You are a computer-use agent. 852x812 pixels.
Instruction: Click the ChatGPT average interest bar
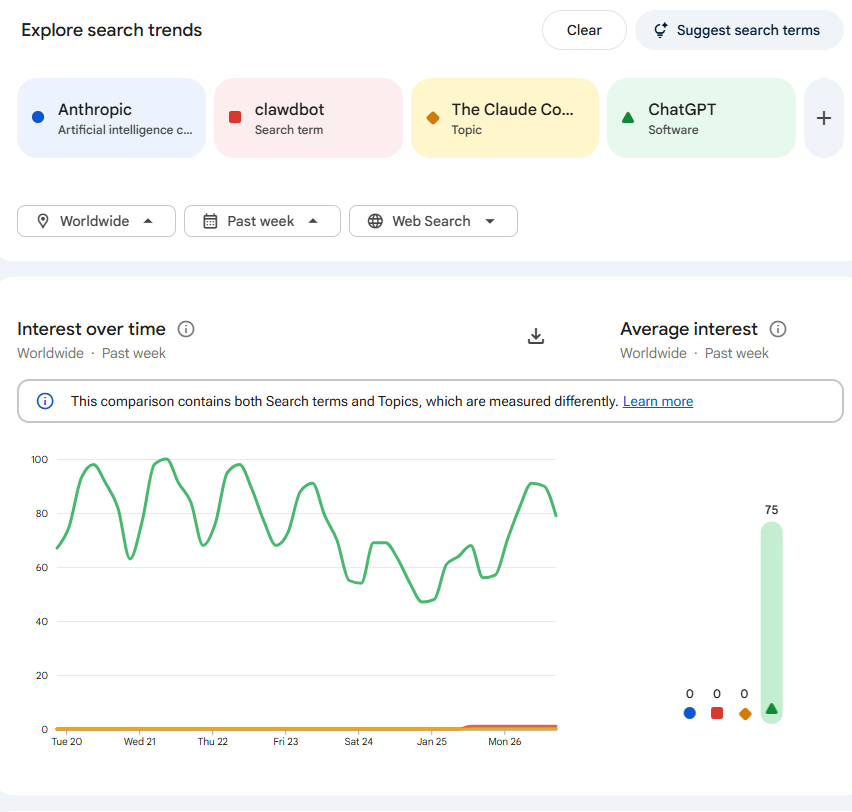point(772,622)
